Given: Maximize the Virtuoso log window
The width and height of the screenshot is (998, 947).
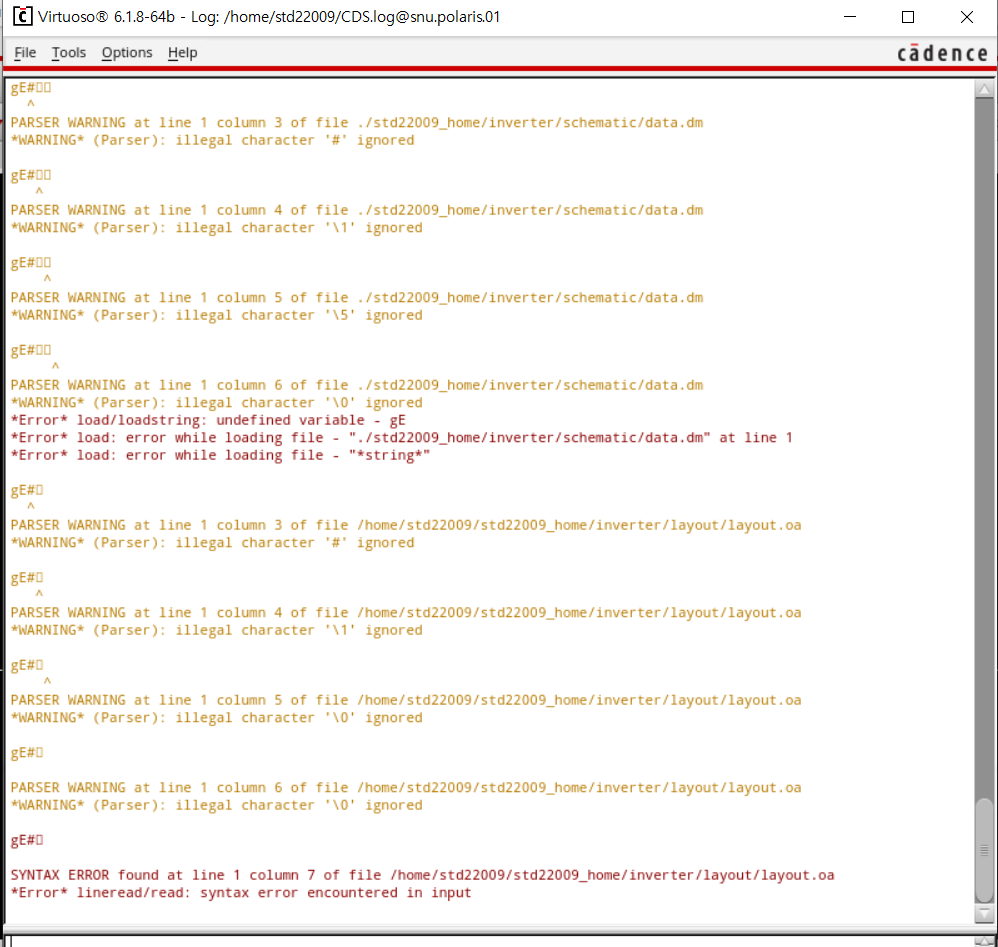Looking at the screenshot, I should tap(908, 17).
